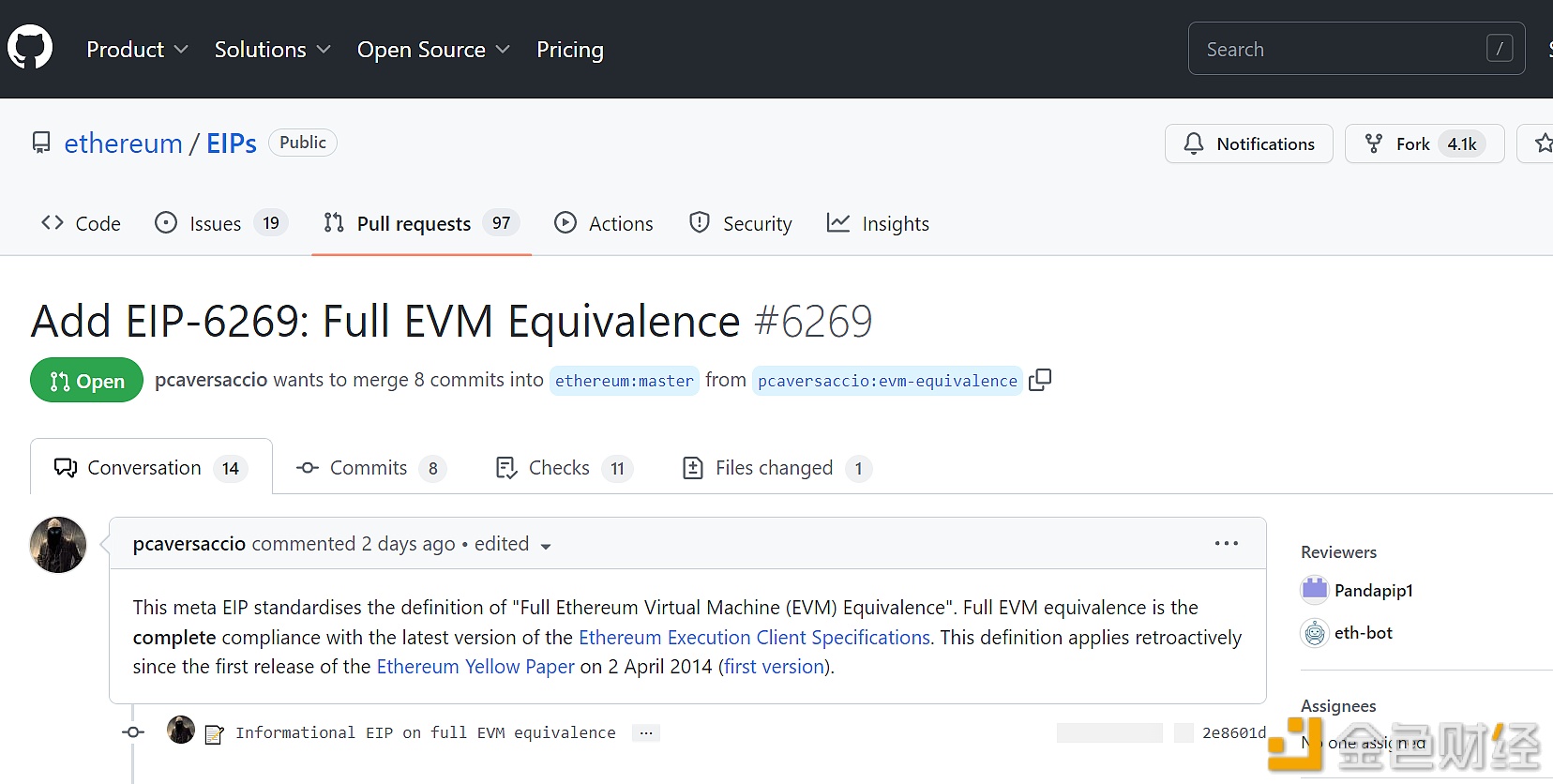Open commit Informational EIP on full EVM equivalence
Screen dimensions: 1553x784
coord(426,732)
